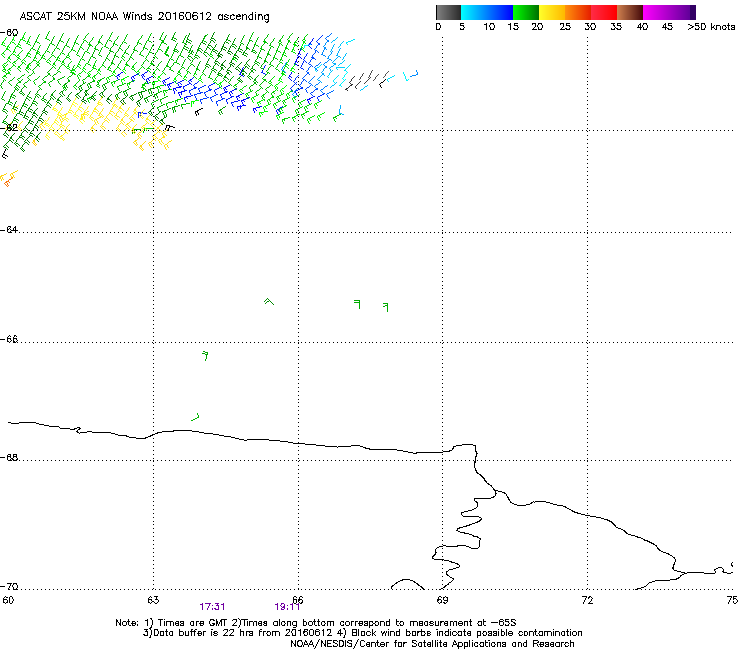Click the orange 25-30 knots legend color
Viewport: 740px width, 650px height.
point(578,12)
